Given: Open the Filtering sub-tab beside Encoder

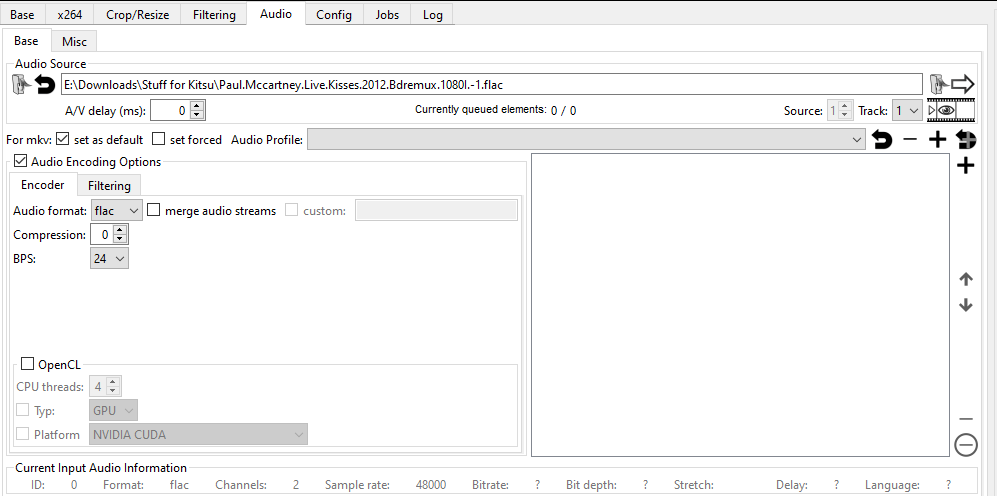Looking at the screenshot, I should pyautogui.click(x=109, y=186).
